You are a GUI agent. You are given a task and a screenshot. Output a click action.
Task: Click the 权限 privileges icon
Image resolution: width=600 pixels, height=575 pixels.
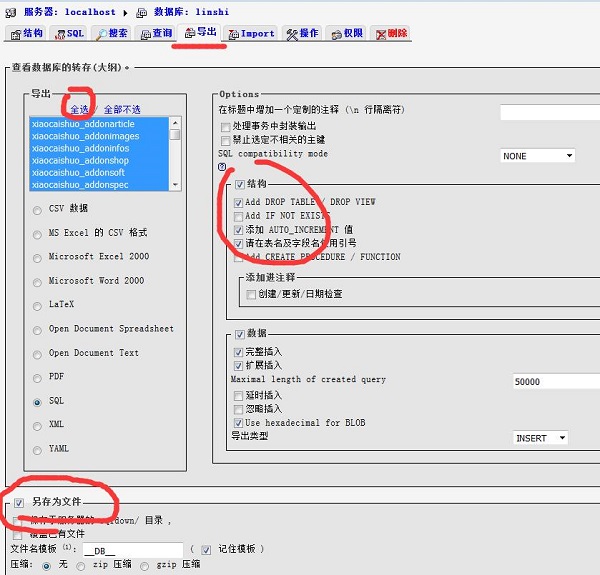(335, 34)
